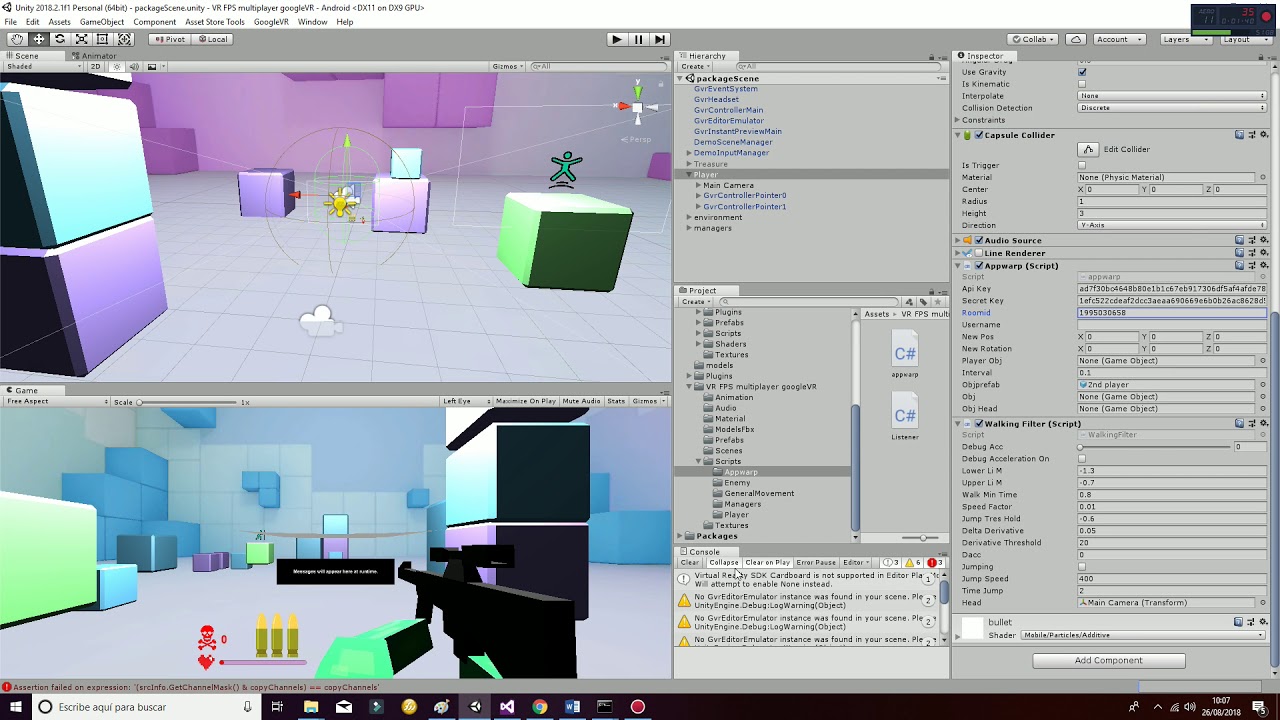Select the Hand tool
Image resolution: width=1280 pixels, height=720 pixels.
17,39
